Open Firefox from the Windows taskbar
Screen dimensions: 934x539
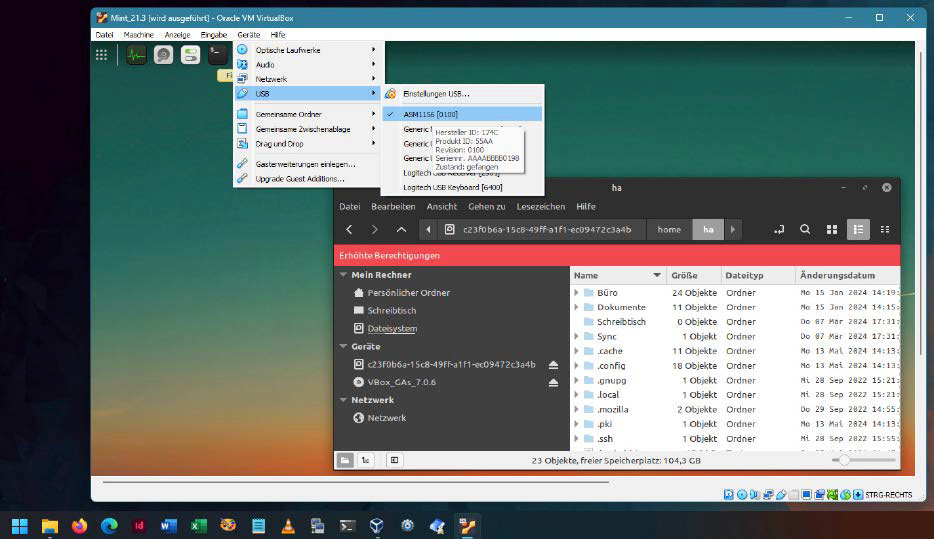79,526
